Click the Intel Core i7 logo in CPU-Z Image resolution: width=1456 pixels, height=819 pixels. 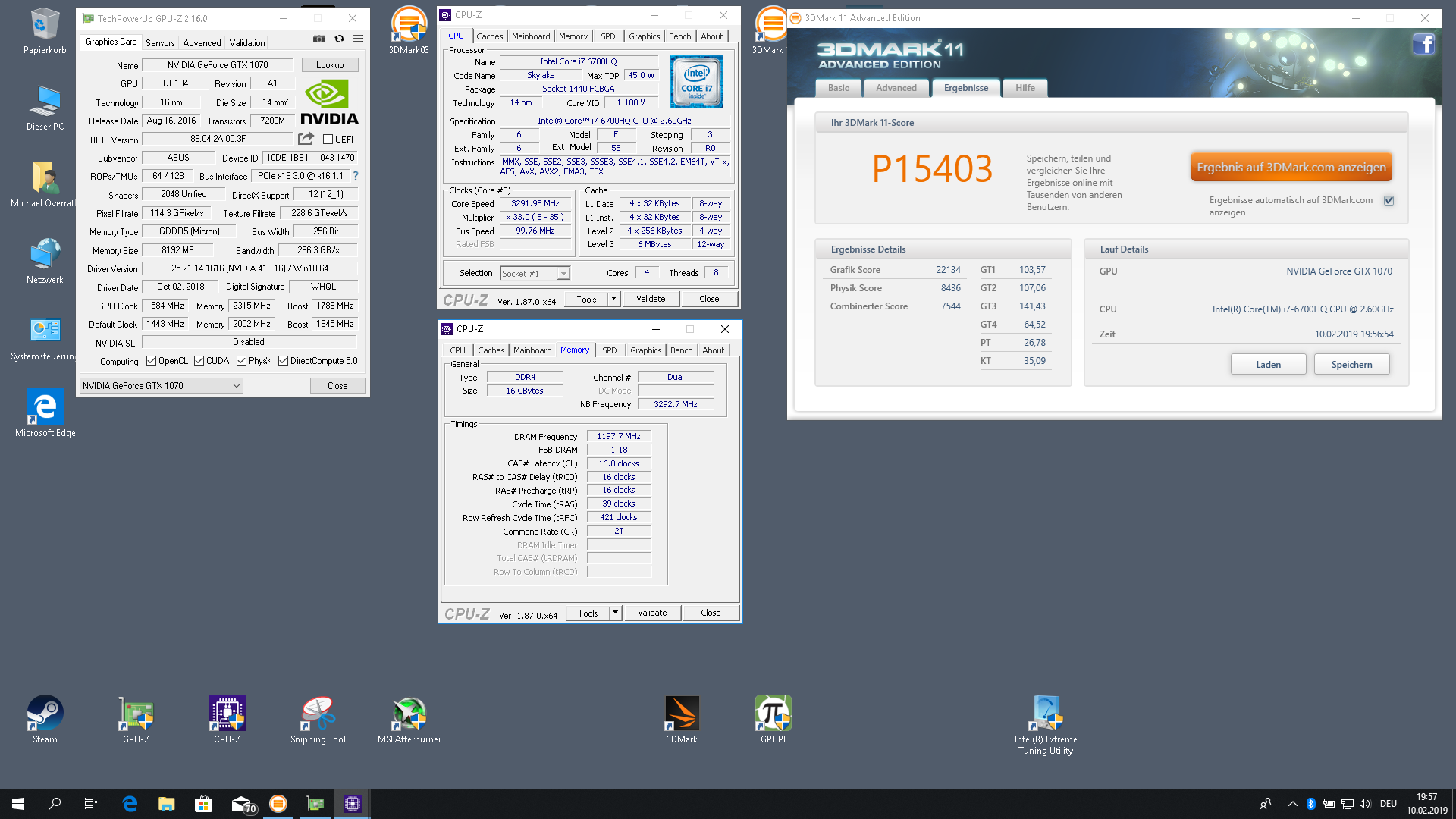696,82
